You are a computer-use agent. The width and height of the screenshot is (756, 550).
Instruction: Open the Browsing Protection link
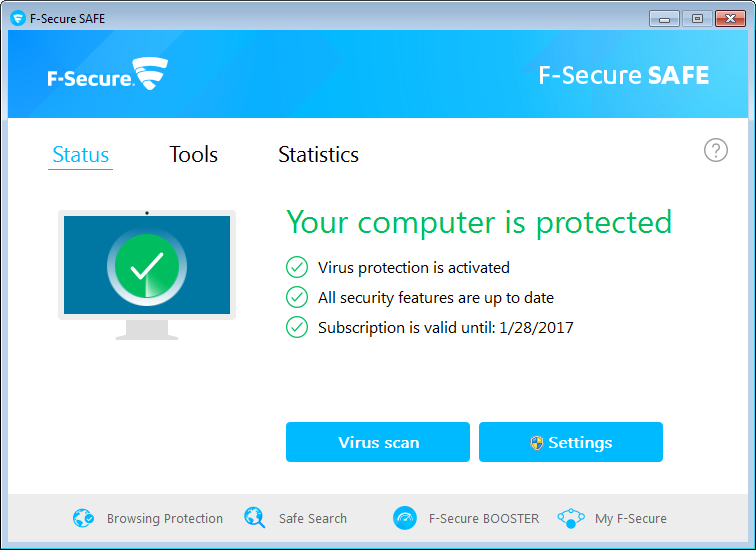click(164, 518)
